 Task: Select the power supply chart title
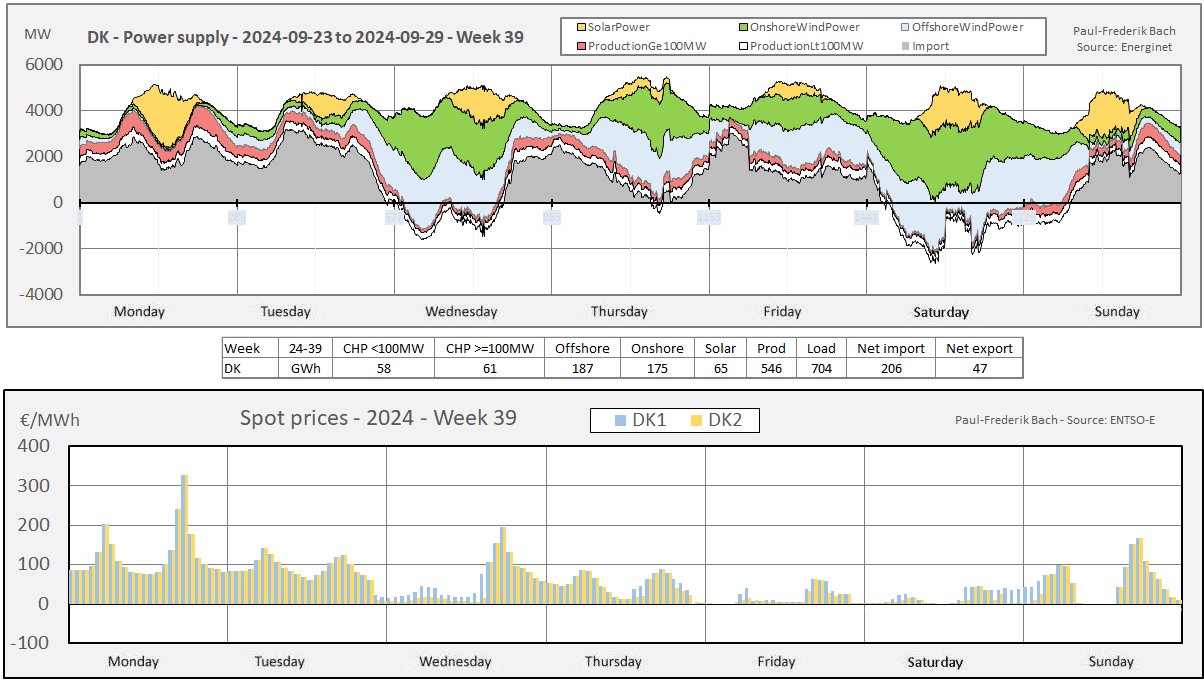click(x=305, y=40)
